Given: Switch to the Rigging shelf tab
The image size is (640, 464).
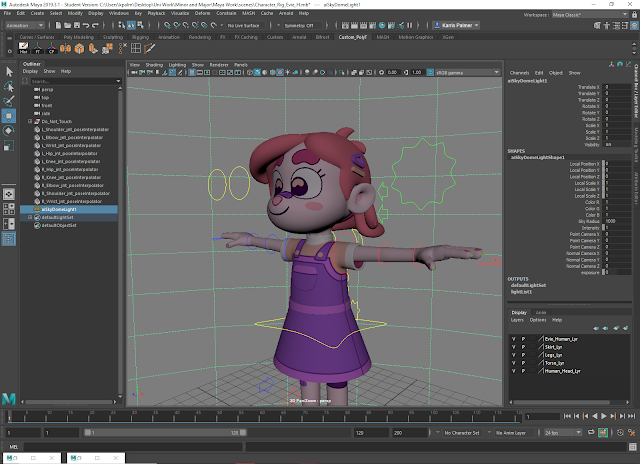Looking at the screenshot, I should click(x=140, y=37).
